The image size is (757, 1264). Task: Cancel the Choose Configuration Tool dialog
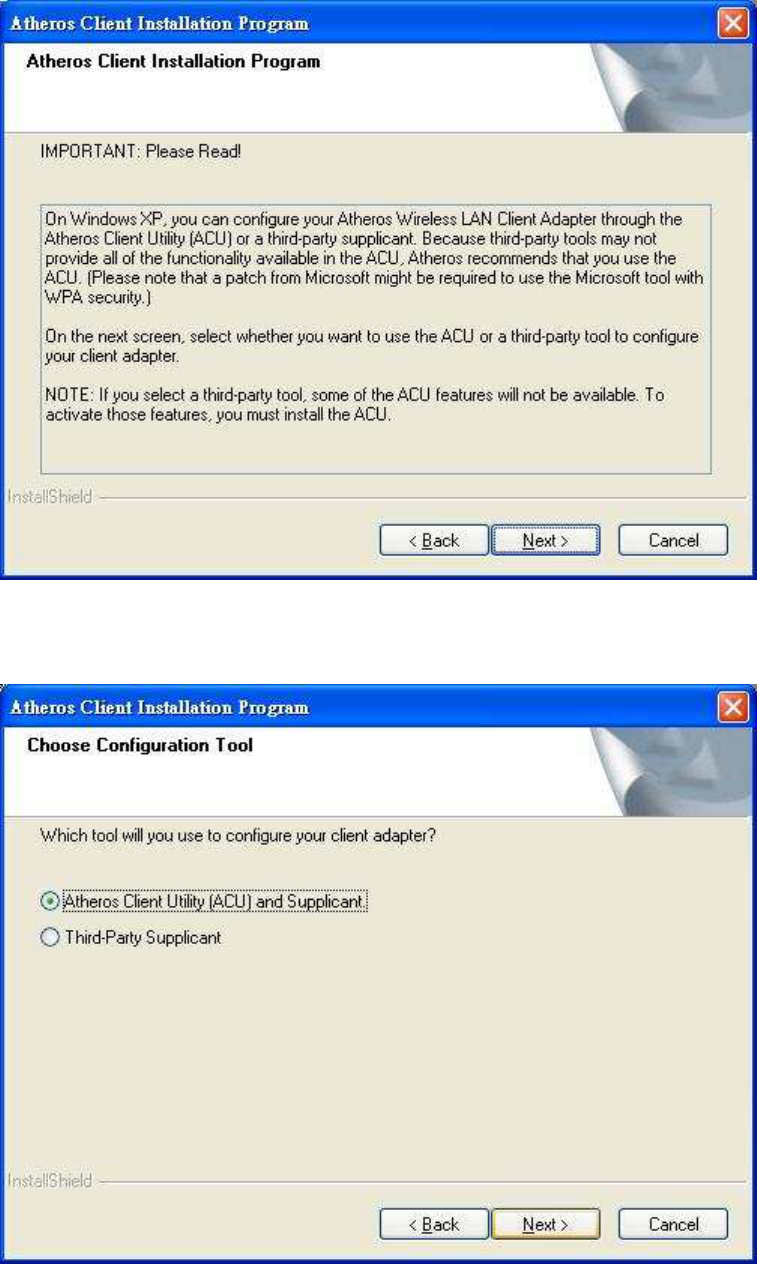point(673,1224)
